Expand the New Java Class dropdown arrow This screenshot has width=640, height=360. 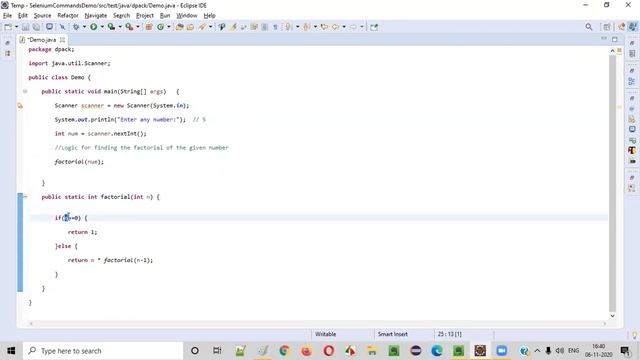point(169,27)
